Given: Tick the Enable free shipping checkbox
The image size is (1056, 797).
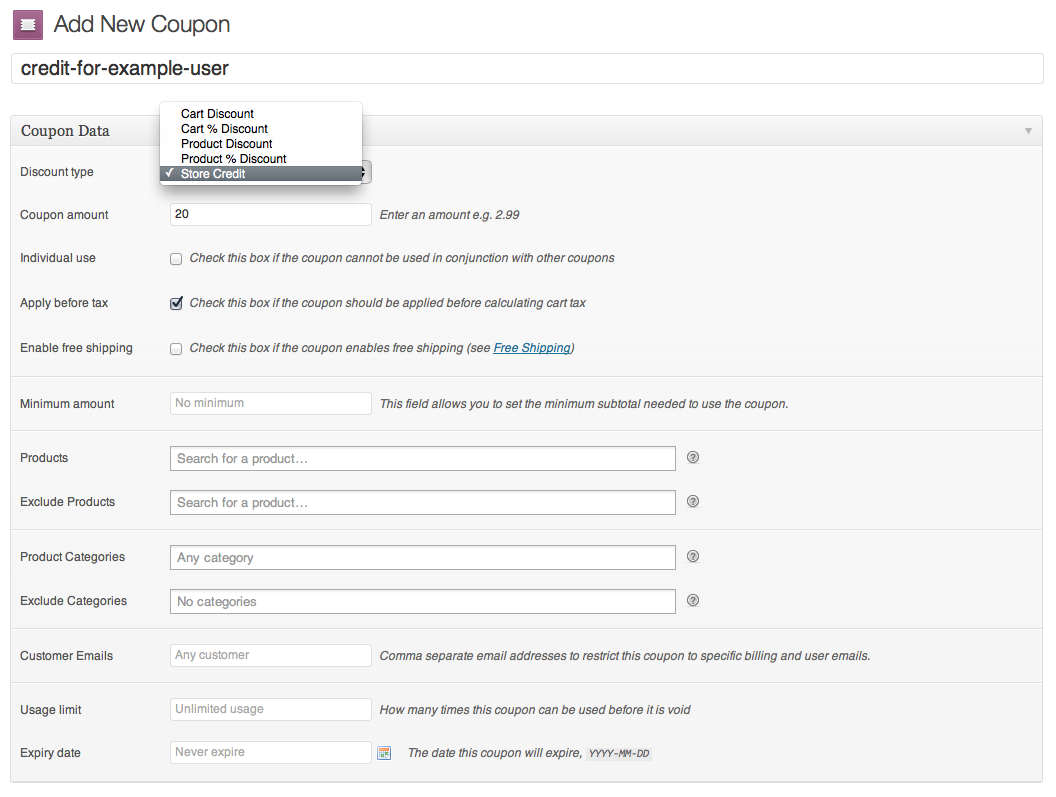Looking at the screenshot, I should [176, 349].
